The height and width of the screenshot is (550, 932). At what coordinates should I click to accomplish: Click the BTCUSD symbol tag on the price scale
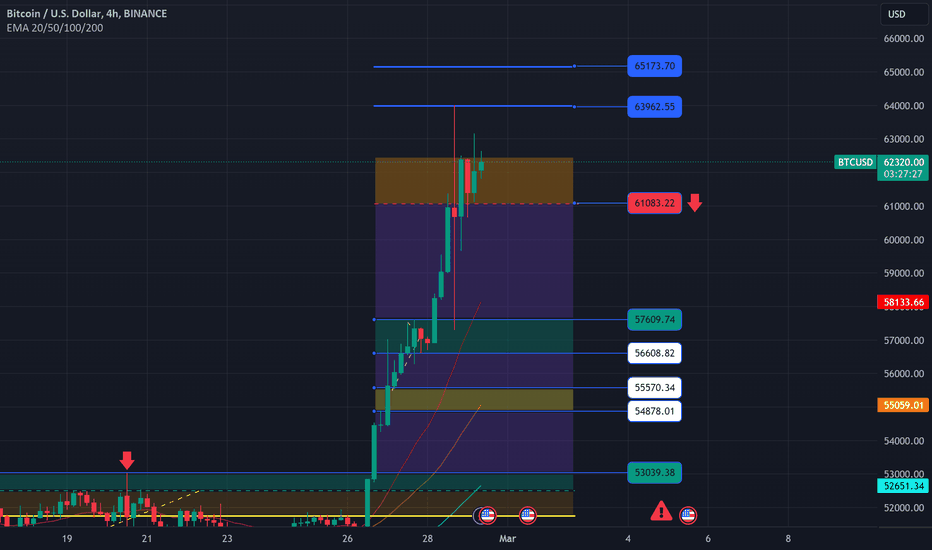[855, 162]
